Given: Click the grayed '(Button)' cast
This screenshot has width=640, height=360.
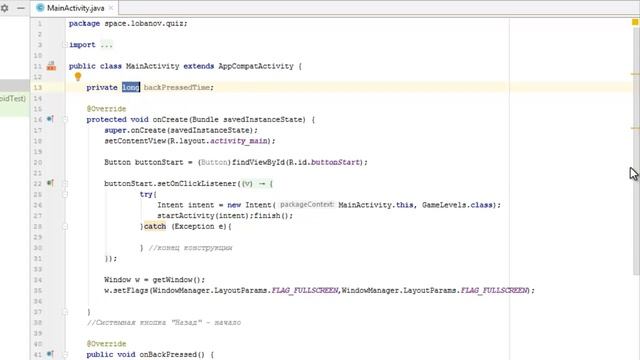Looking at the screenshot, I should [x=214, y=162].
